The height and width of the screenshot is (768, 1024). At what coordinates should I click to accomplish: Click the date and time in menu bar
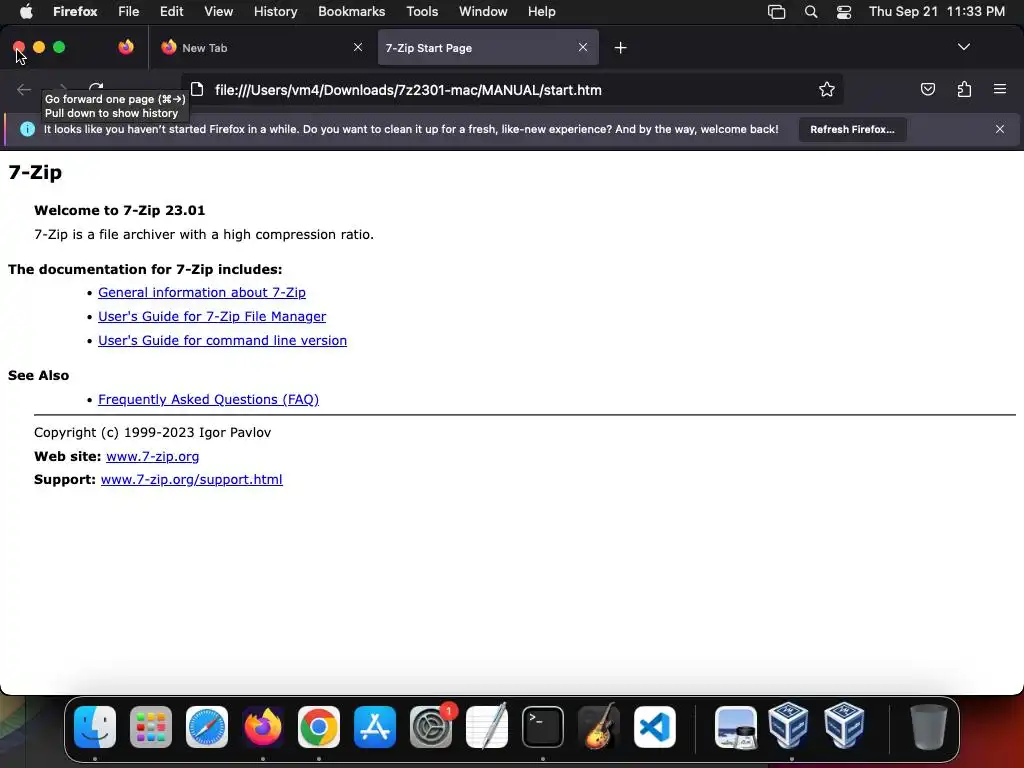tap(936, 12)
